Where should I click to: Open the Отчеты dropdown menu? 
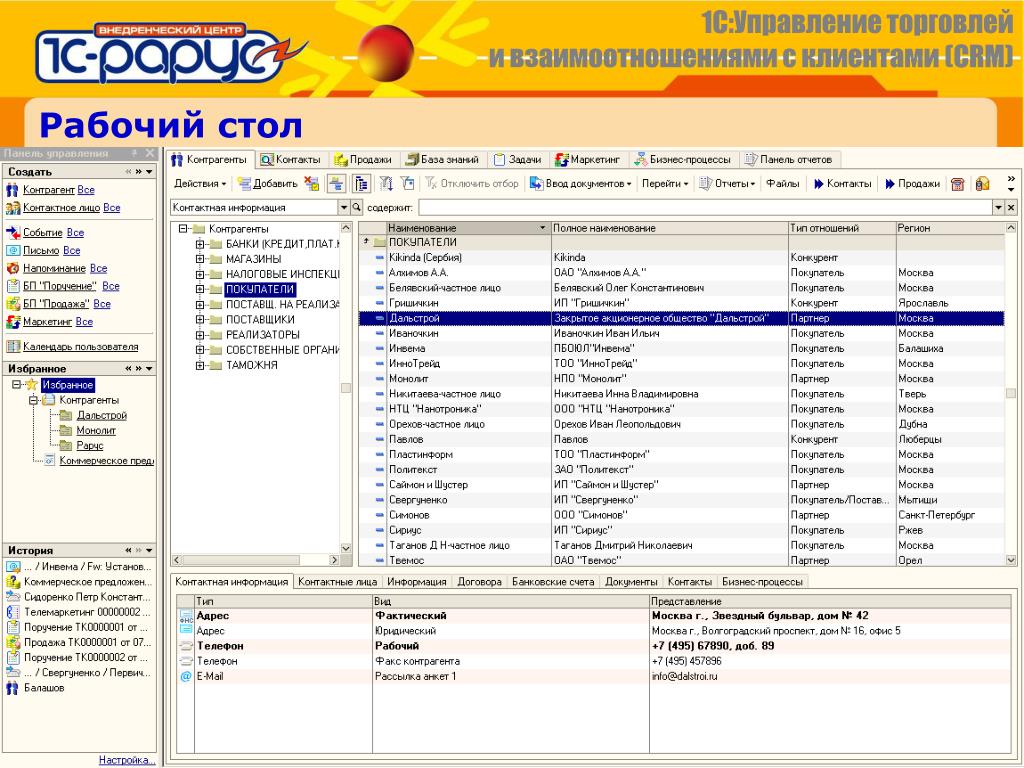pyautogui.click(x=727, y=184)
